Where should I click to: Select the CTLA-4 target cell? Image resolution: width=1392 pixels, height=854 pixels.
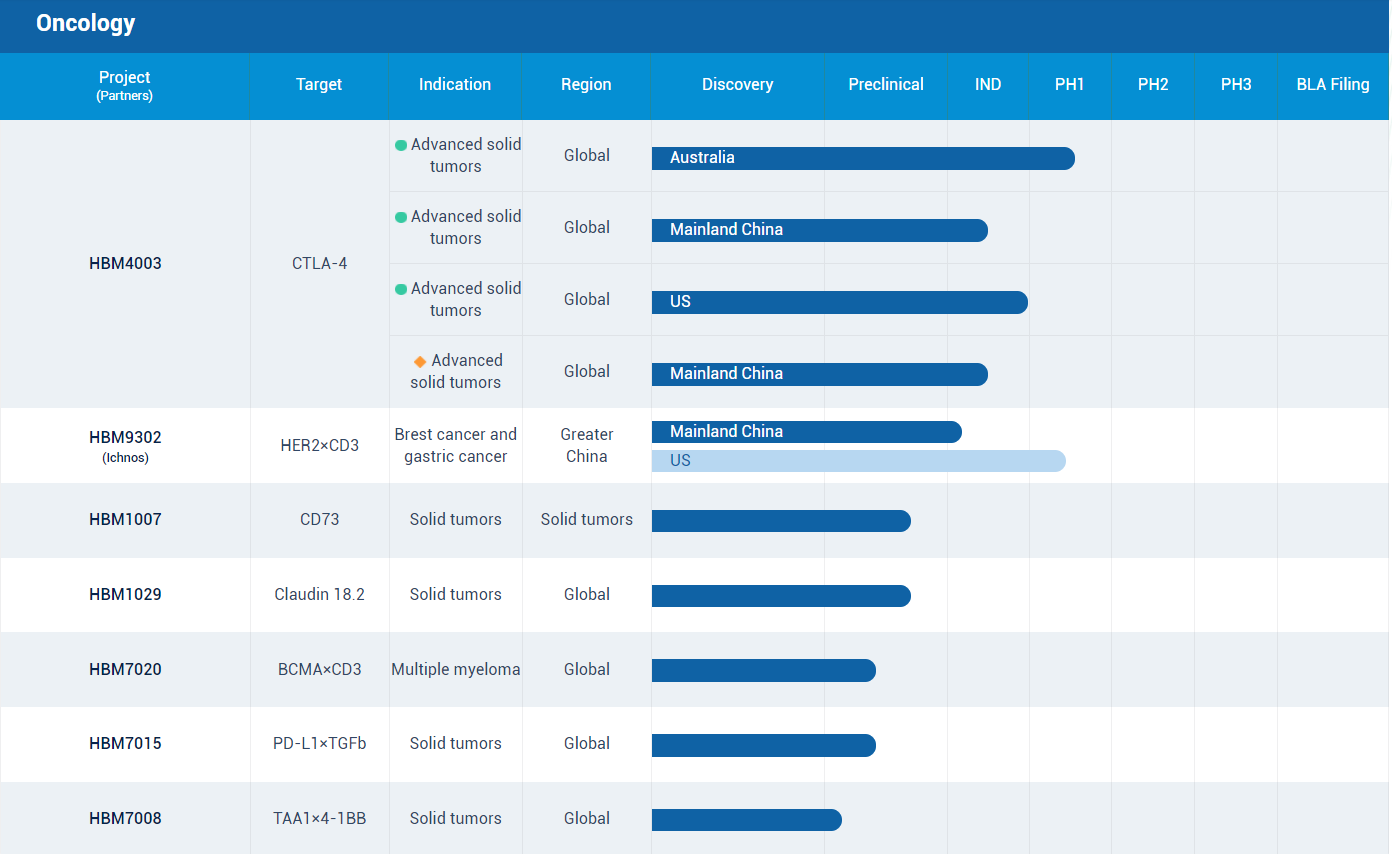319,264
